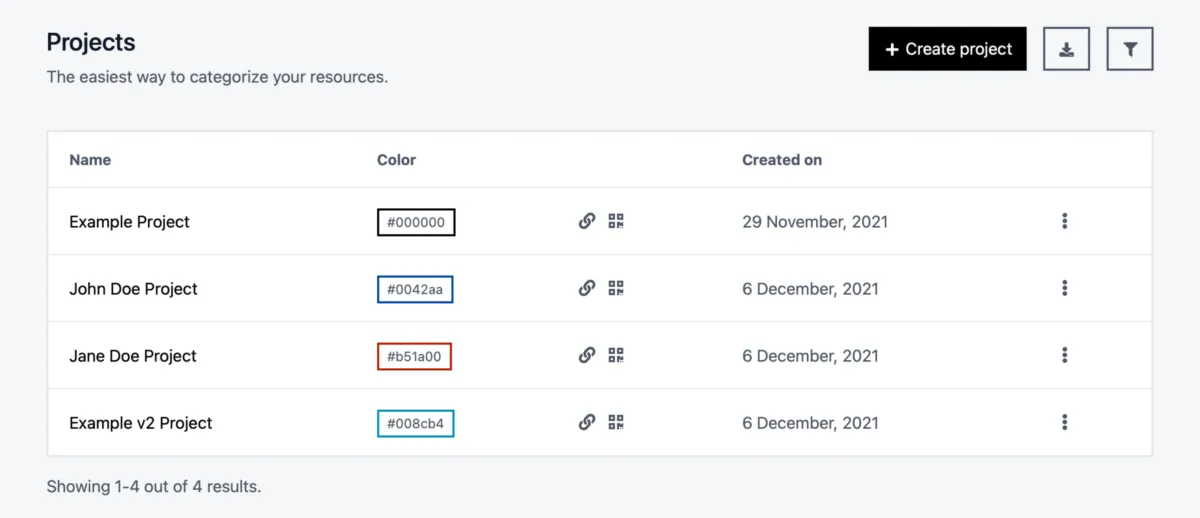This screenshot has height=518, width=1200.
Task: Click the #b51a00 red color badge
Action: (414, 356)
